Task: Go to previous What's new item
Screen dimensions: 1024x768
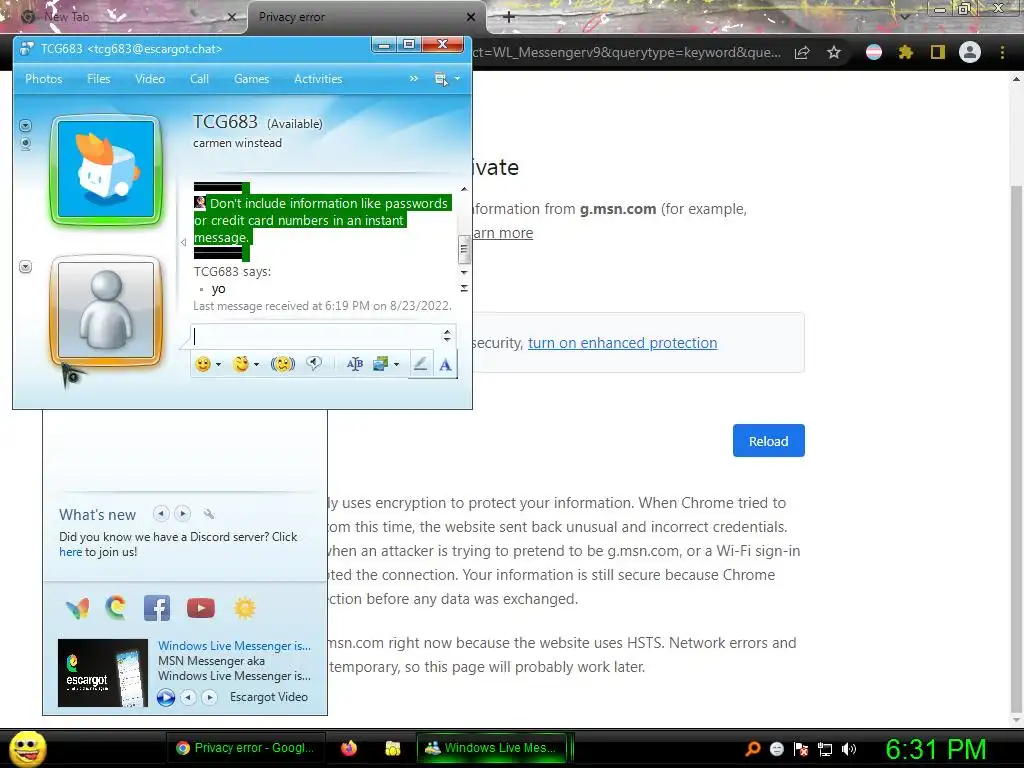Action: [161, 514]
